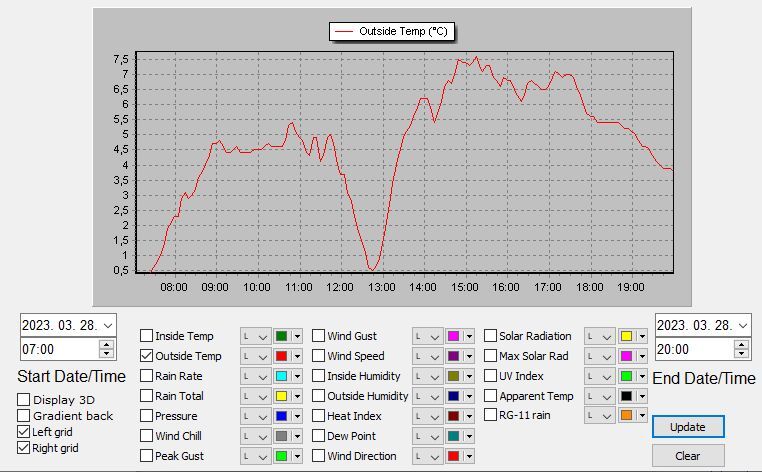Change the orange RG-11 rain color
The width and height of the screenshot is (762, 472).
coord(626,416)
